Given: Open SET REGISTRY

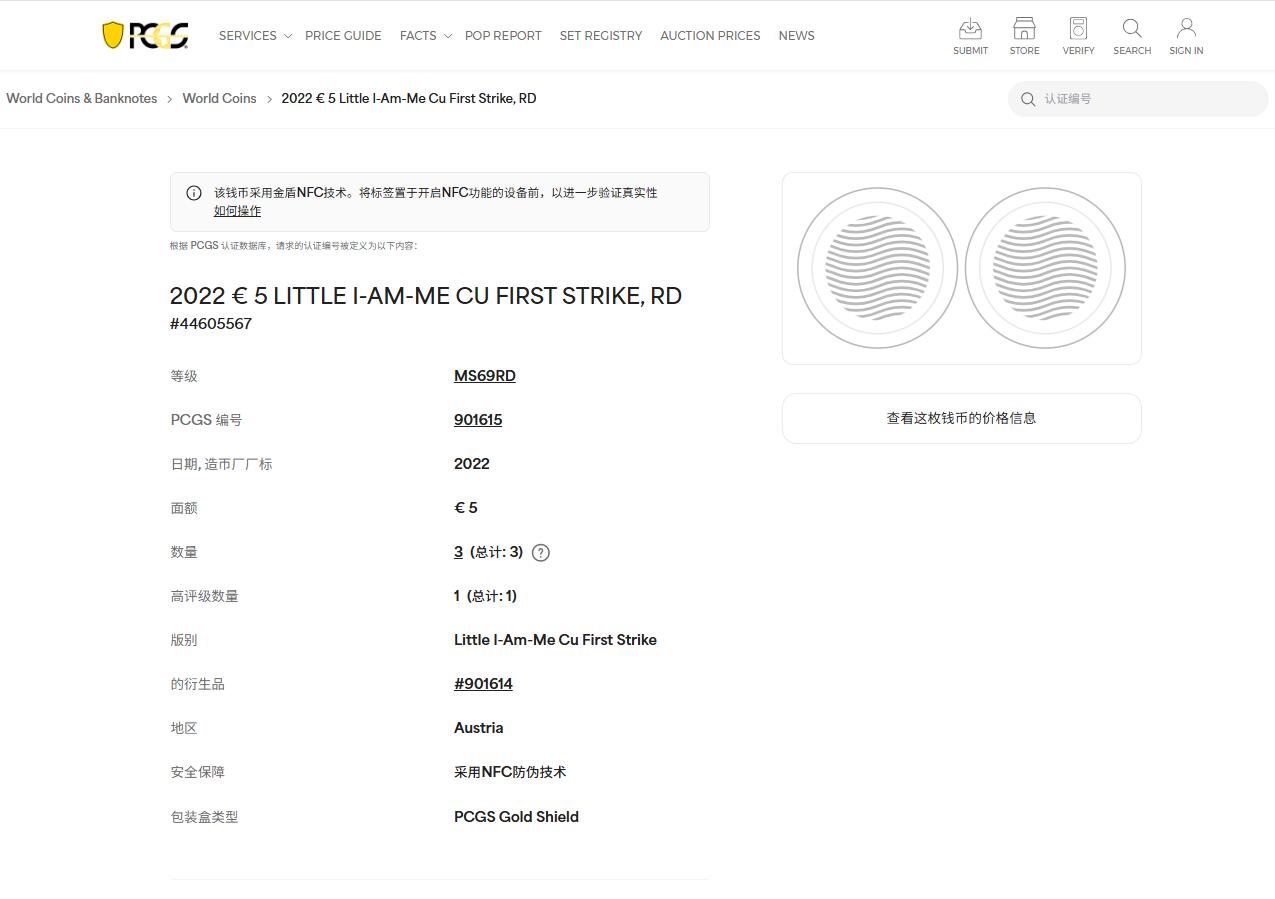Looking at the screenshot, I should click(x=600, y=35).
